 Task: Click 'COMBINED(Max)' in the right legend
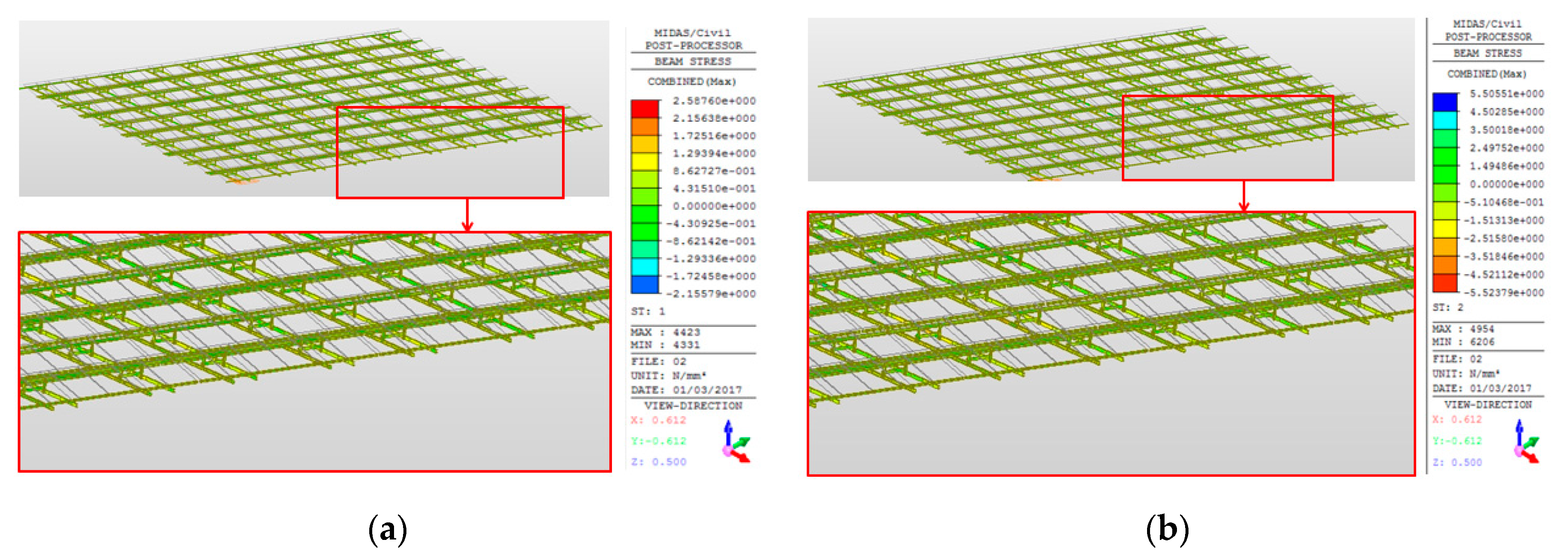(1486, 73)
